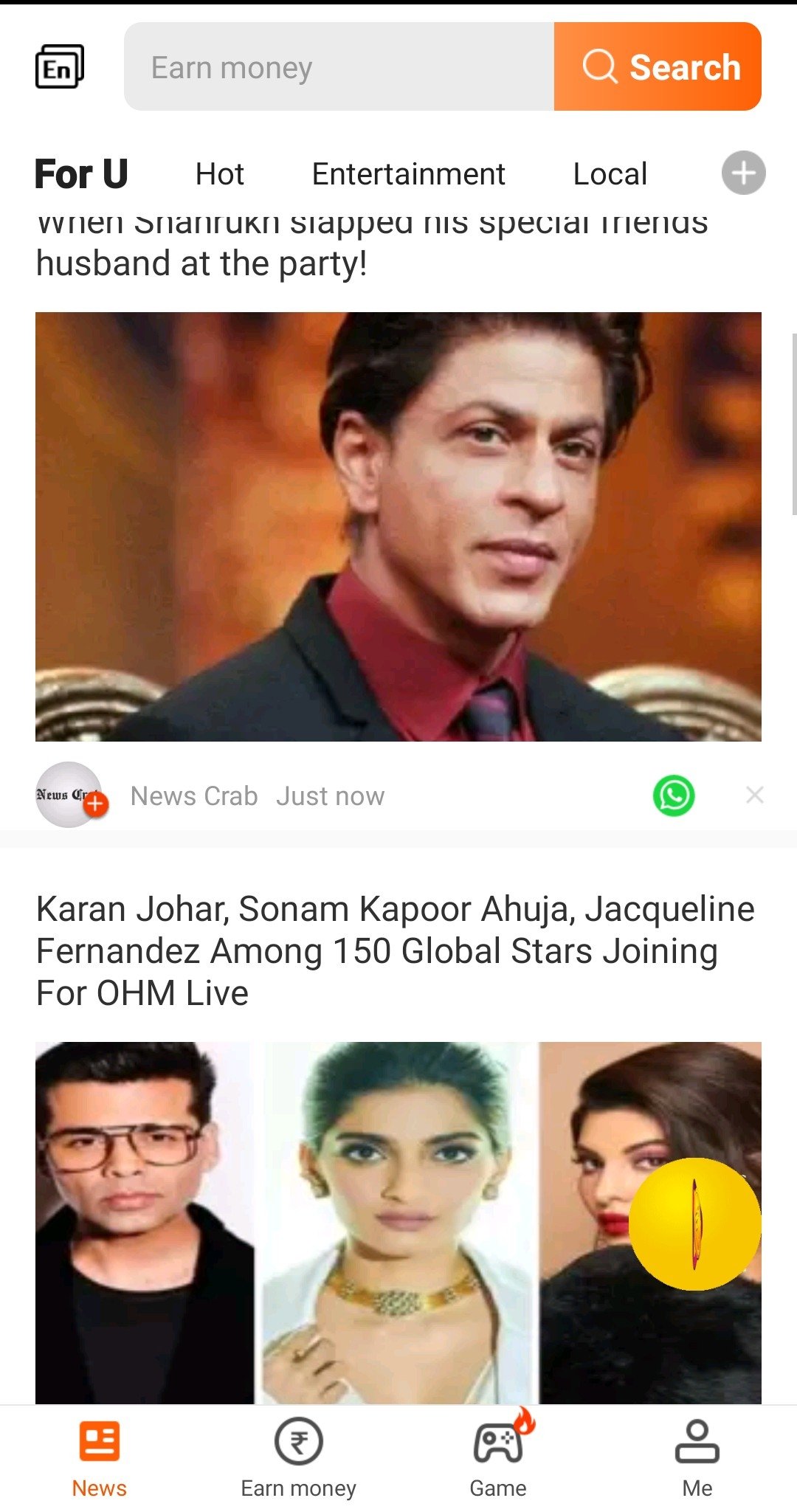Open Karan Johar OHM Live headline
This screenshot has width=797, height=1512.
tap(396, 951)
